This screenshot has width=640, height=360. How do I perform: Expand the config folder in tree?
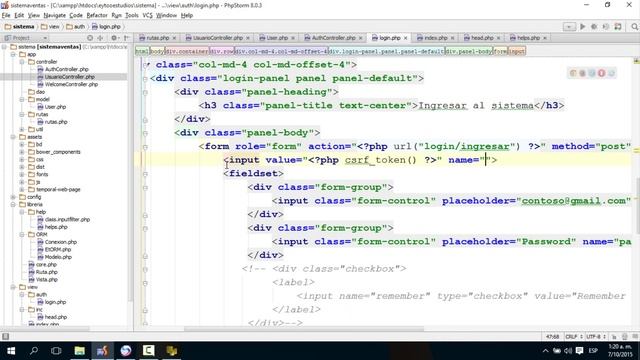coord(13,197)
